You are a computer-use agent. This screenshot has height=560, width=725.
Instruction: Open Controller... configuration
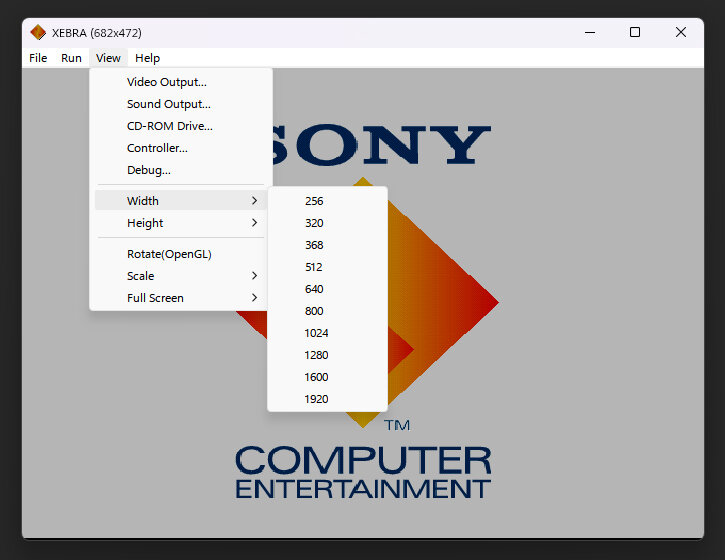[180, 148]
